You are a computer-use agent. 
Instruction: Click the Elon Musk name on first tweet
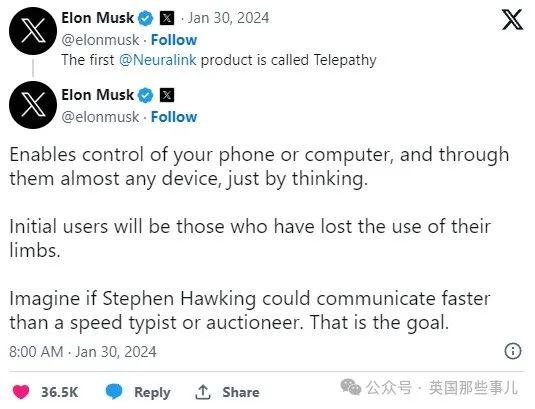coord(98,18)
